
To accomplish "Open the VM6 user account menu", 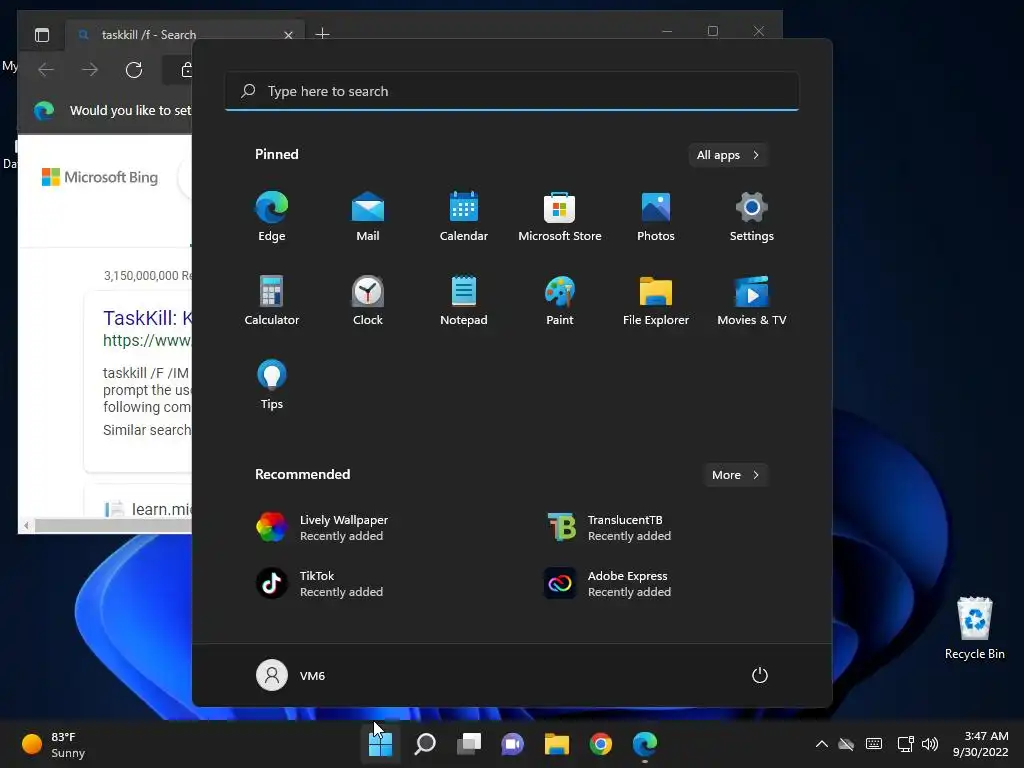I will pos(291,675).
